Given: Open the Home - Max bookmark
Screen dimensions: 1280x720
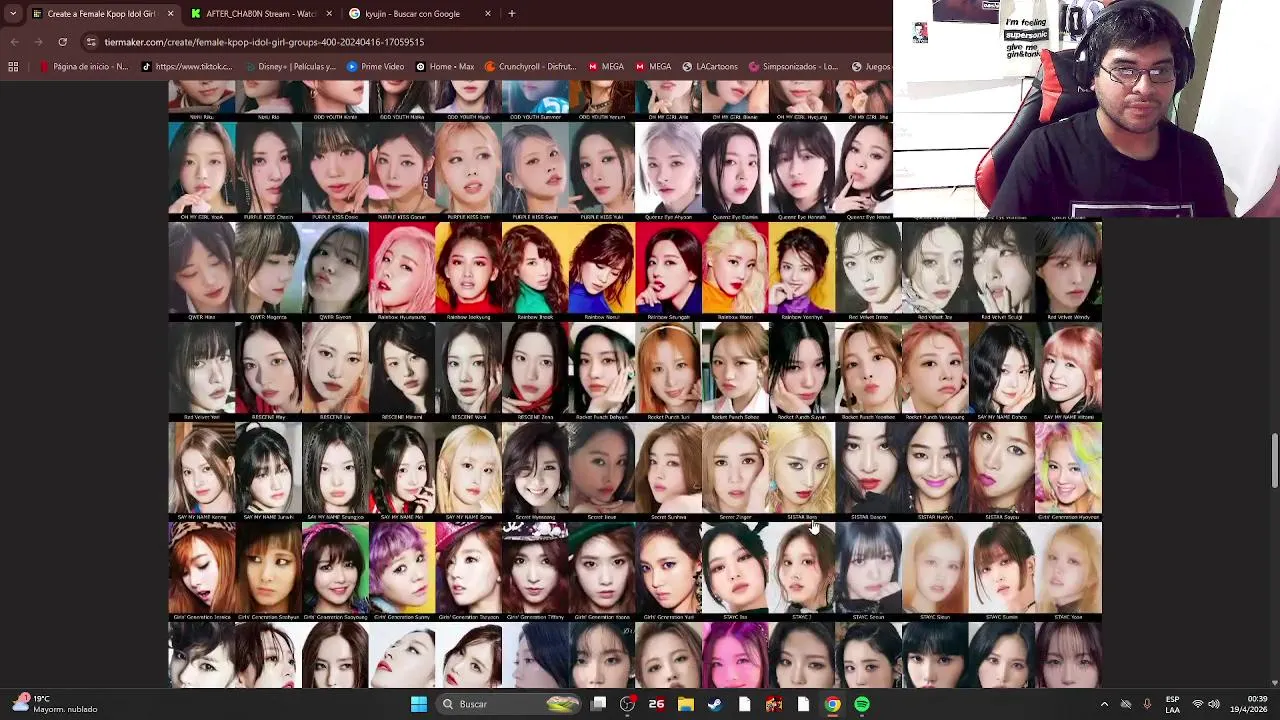Looking at the screenshot, I should 445,67.
